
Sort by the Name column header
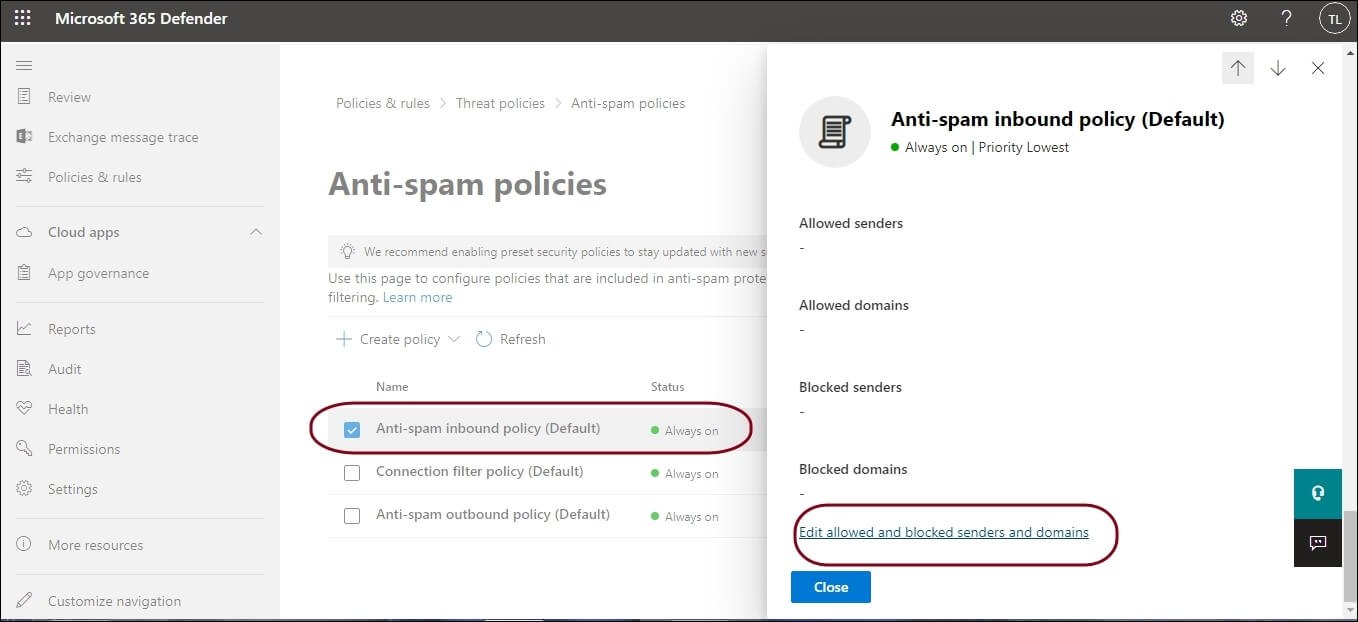392,386
